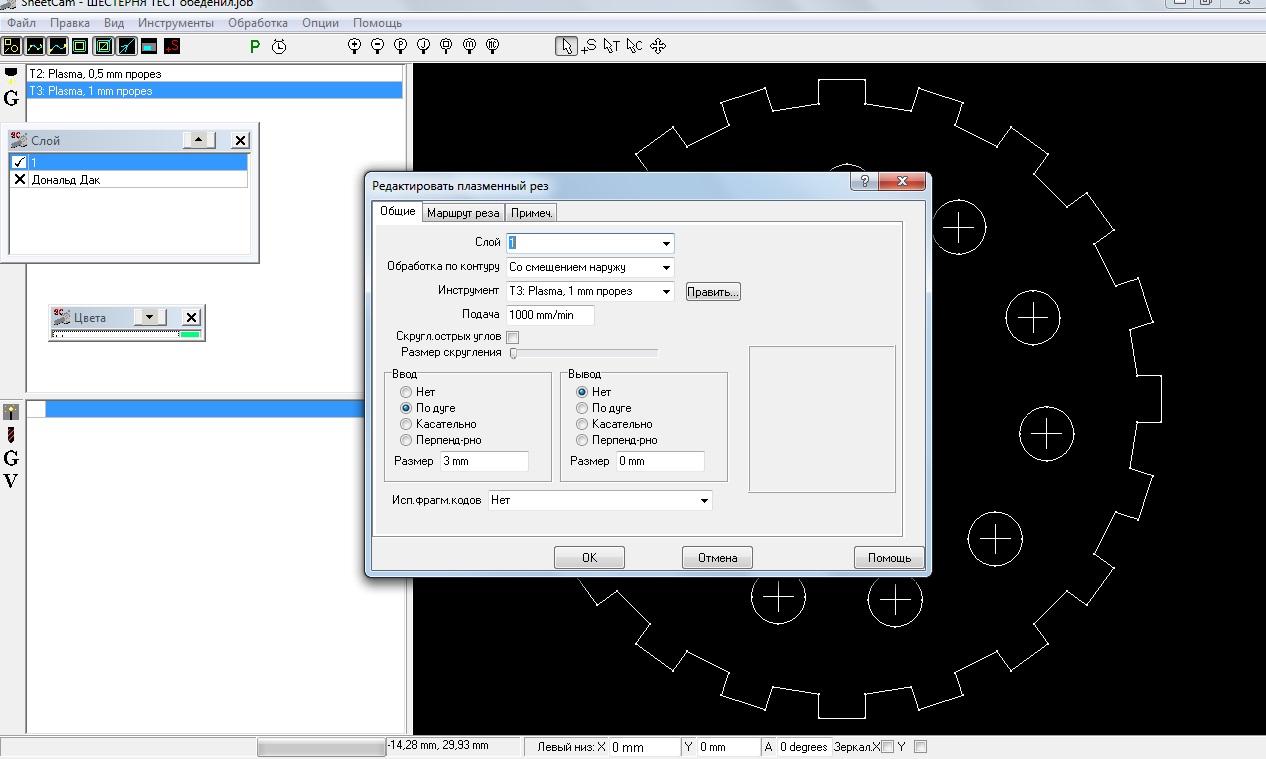
Task: Toggle visibility X of layer Дональд Дак
Action: coord(19,180)
